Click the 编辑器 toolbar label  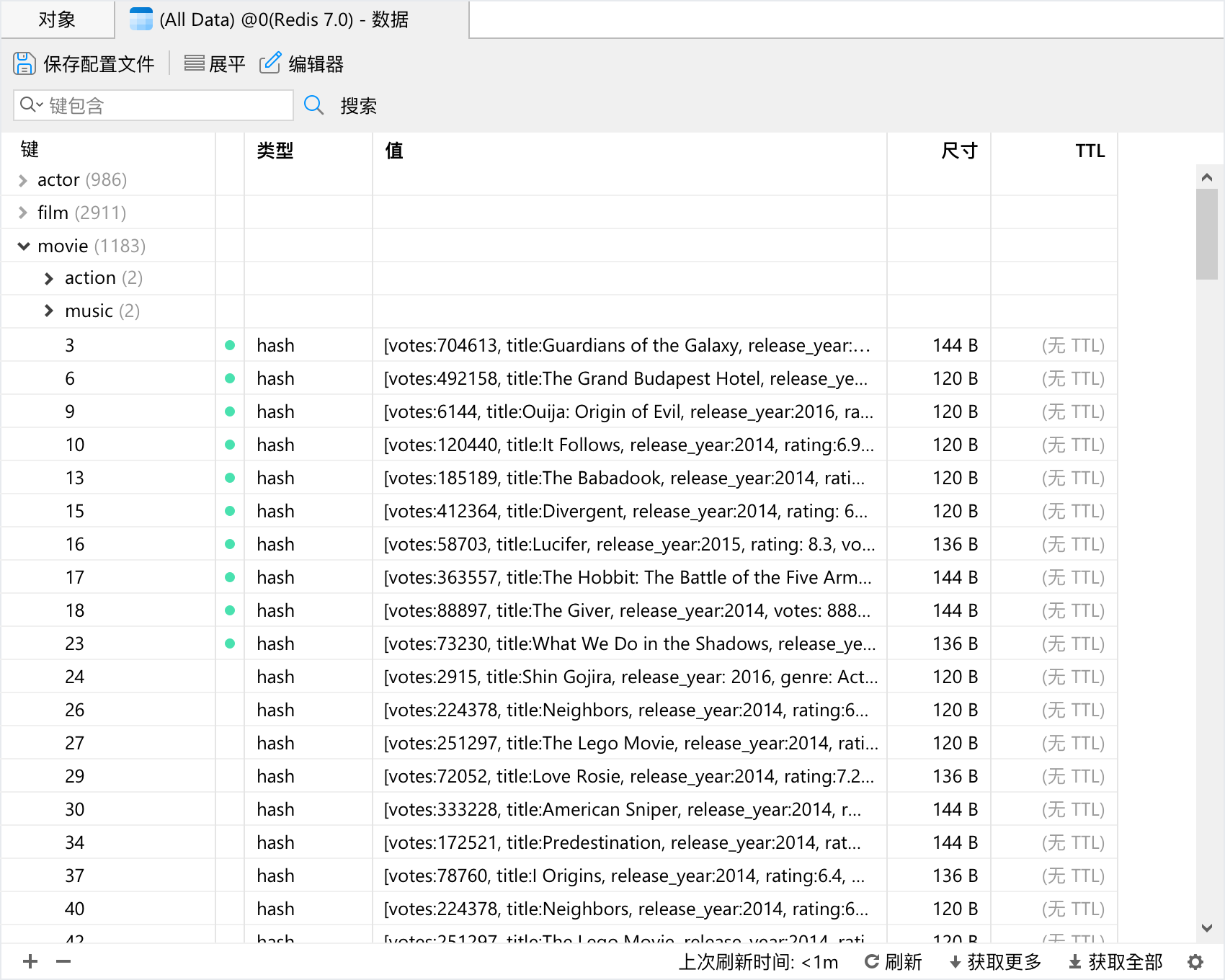[316, 64]
